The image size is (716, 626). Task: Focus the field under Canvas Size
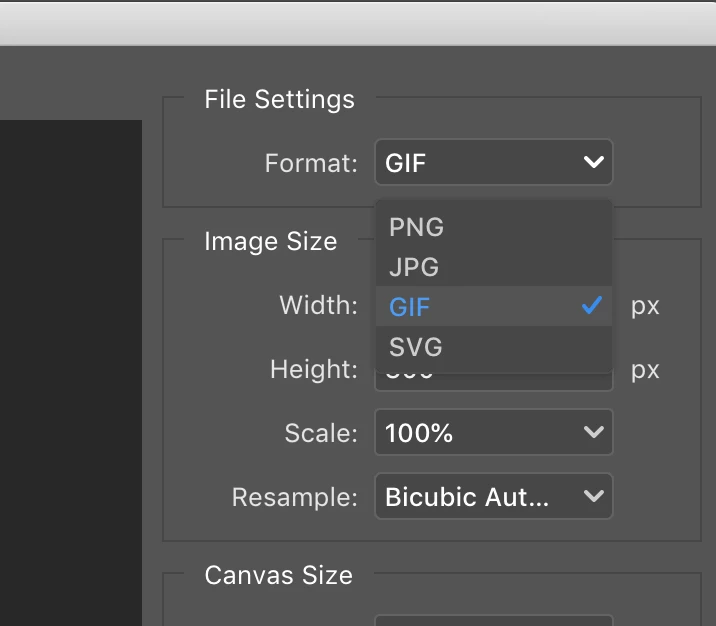[x=493, y=620]
